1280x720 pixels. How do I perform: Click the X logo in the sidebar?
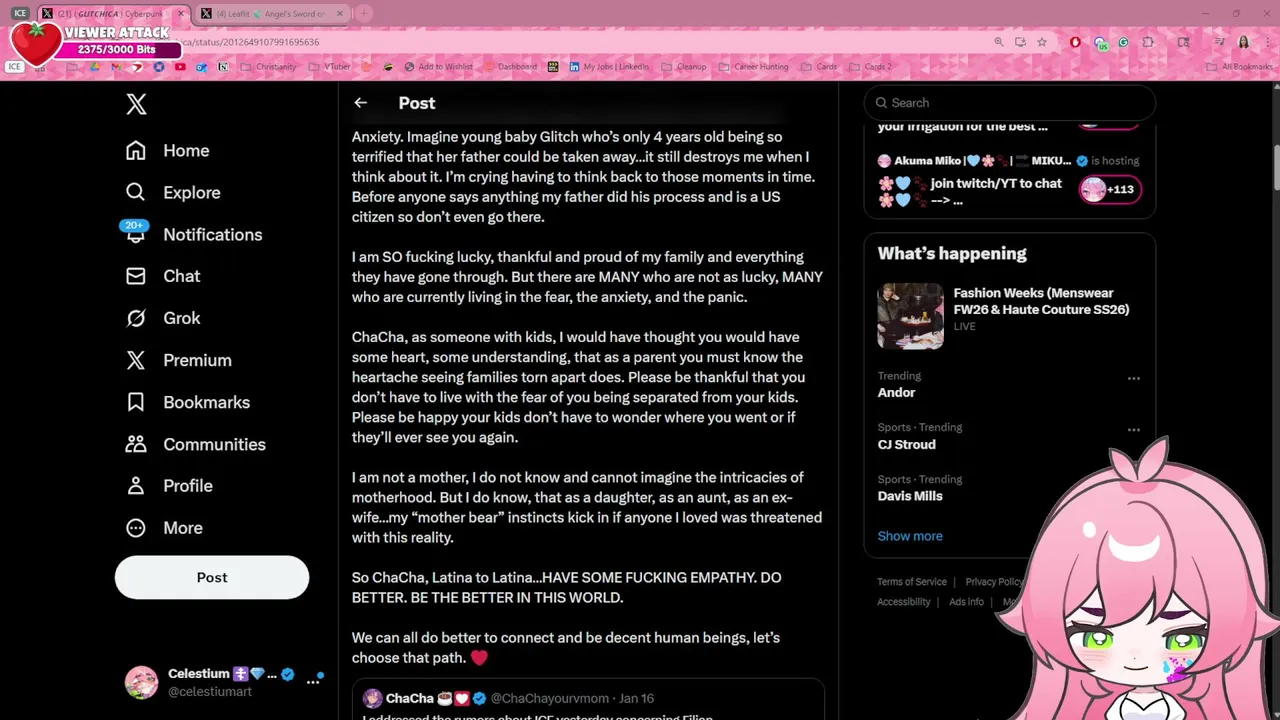click(x=137, y=104)
